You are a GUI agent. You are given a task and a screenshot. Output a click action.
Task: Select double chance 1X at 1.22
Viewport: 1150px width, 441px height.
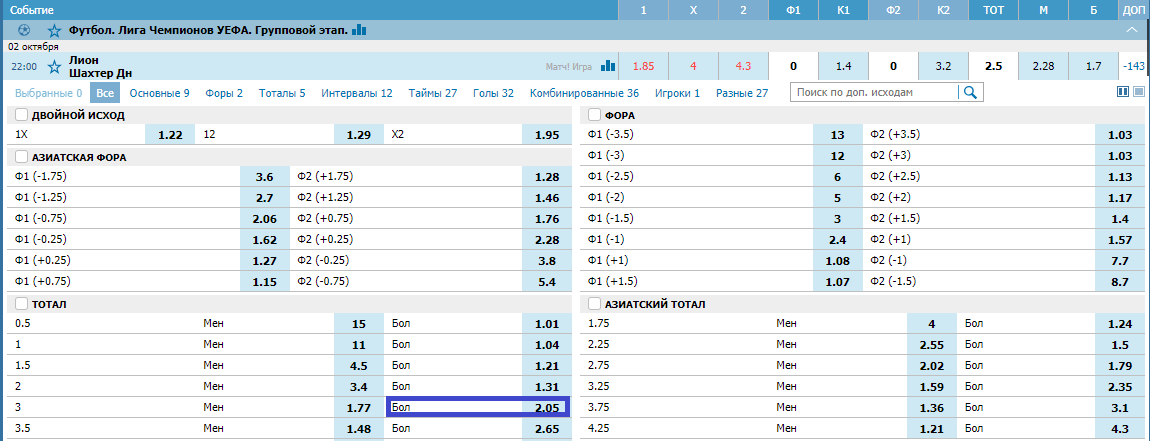click(170, 135)
